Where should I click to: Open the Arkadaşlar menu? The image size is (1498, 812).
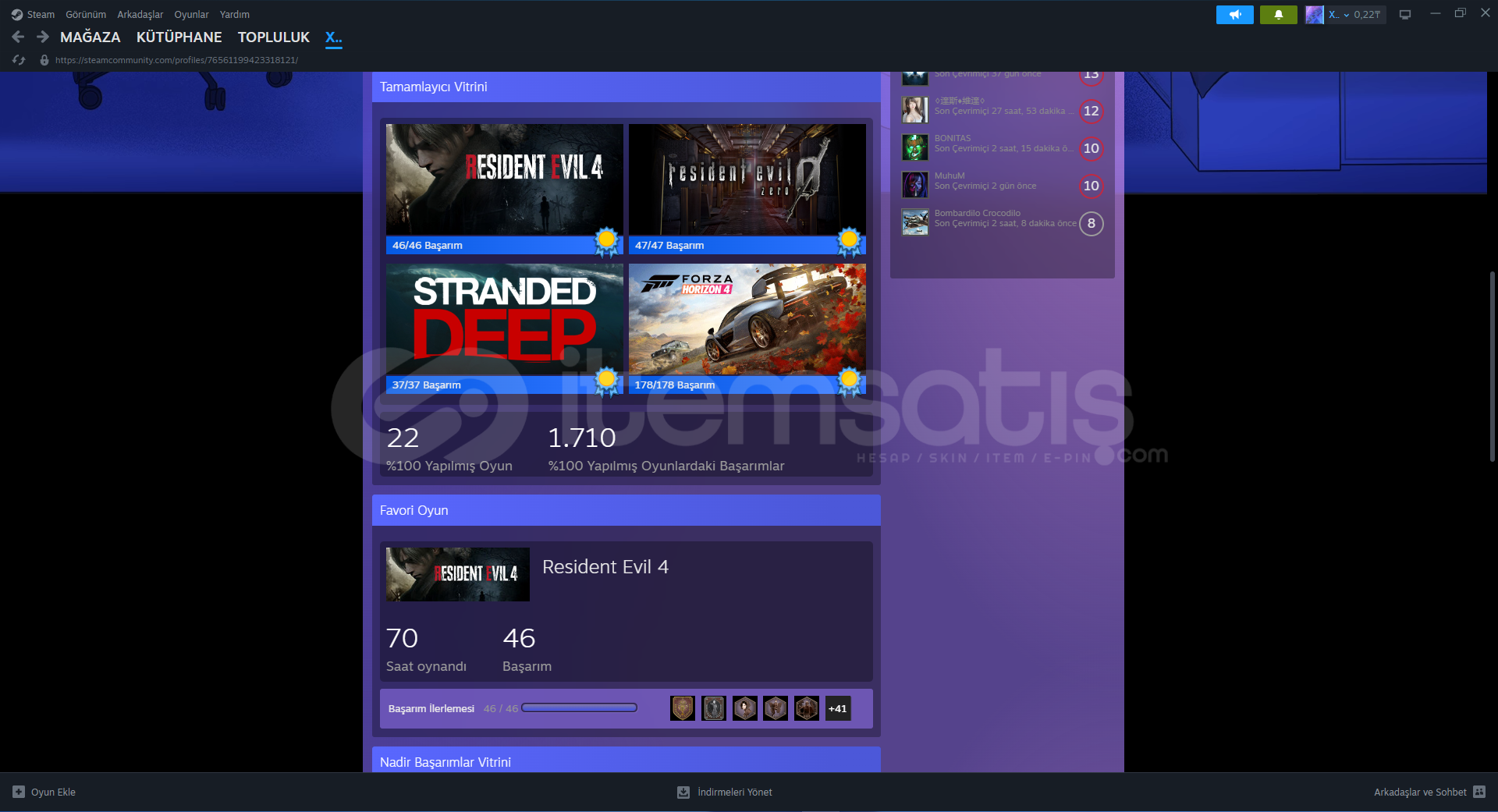140,15
